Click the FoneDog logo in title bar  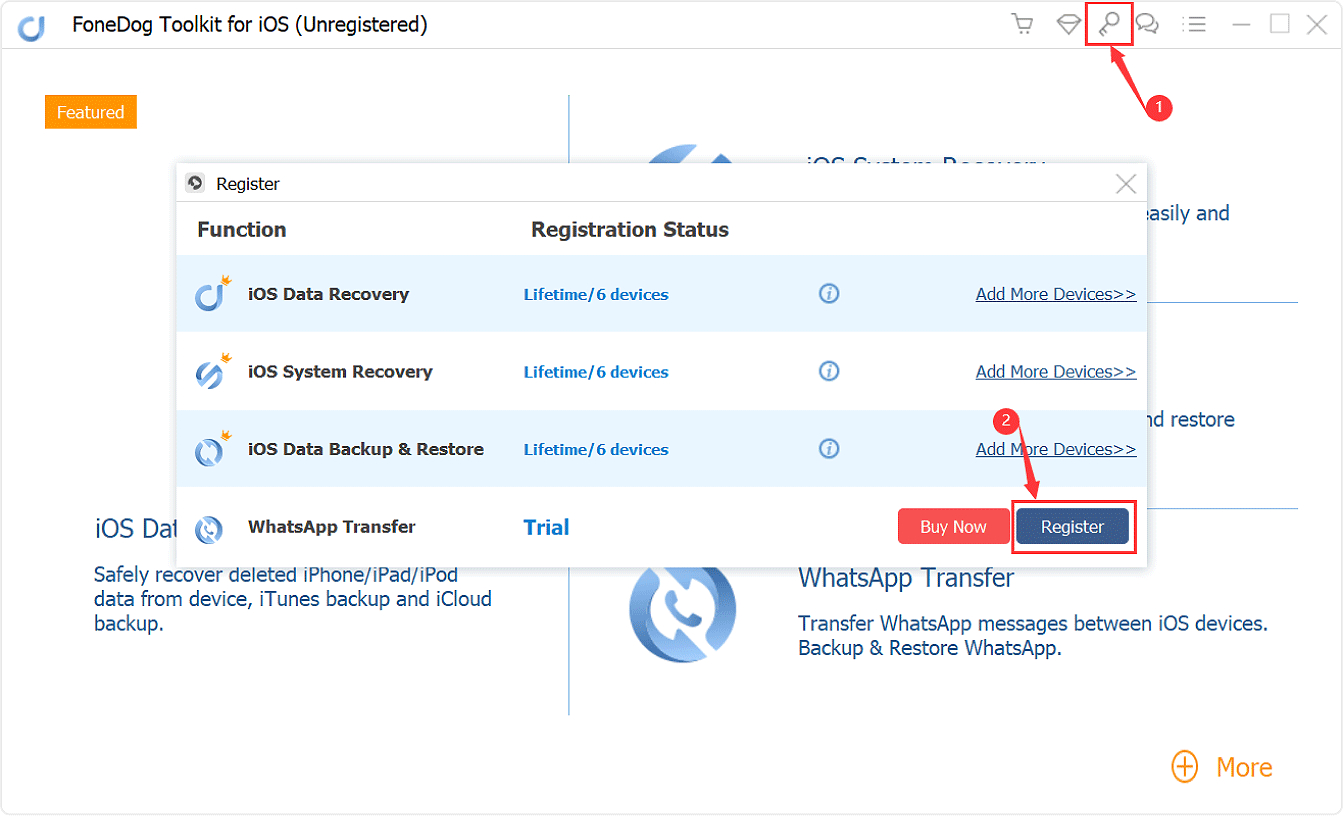point(32,27)
